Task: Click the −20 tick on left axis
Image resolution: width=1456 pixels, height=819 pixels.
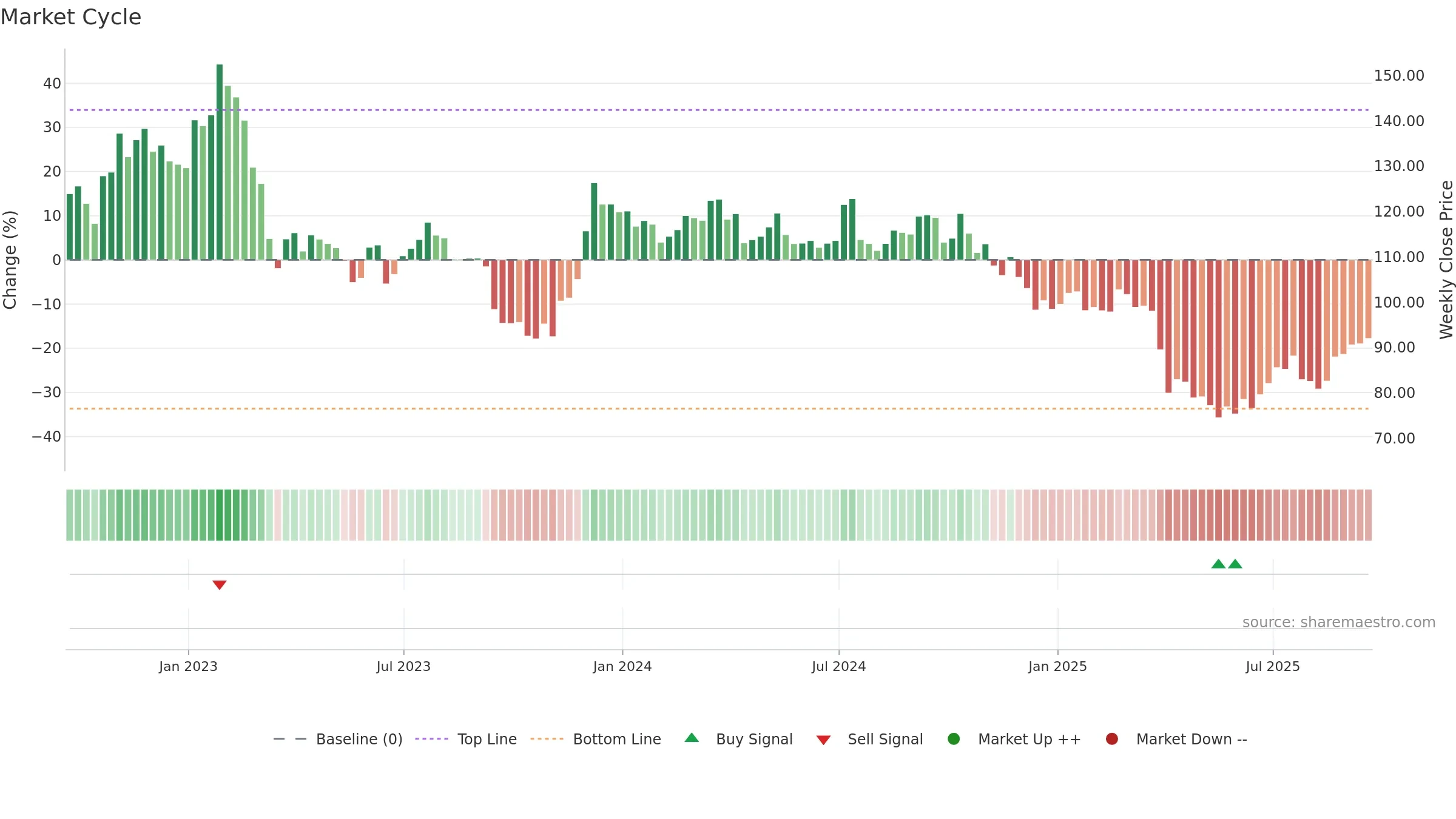Action: coord(47,348)
